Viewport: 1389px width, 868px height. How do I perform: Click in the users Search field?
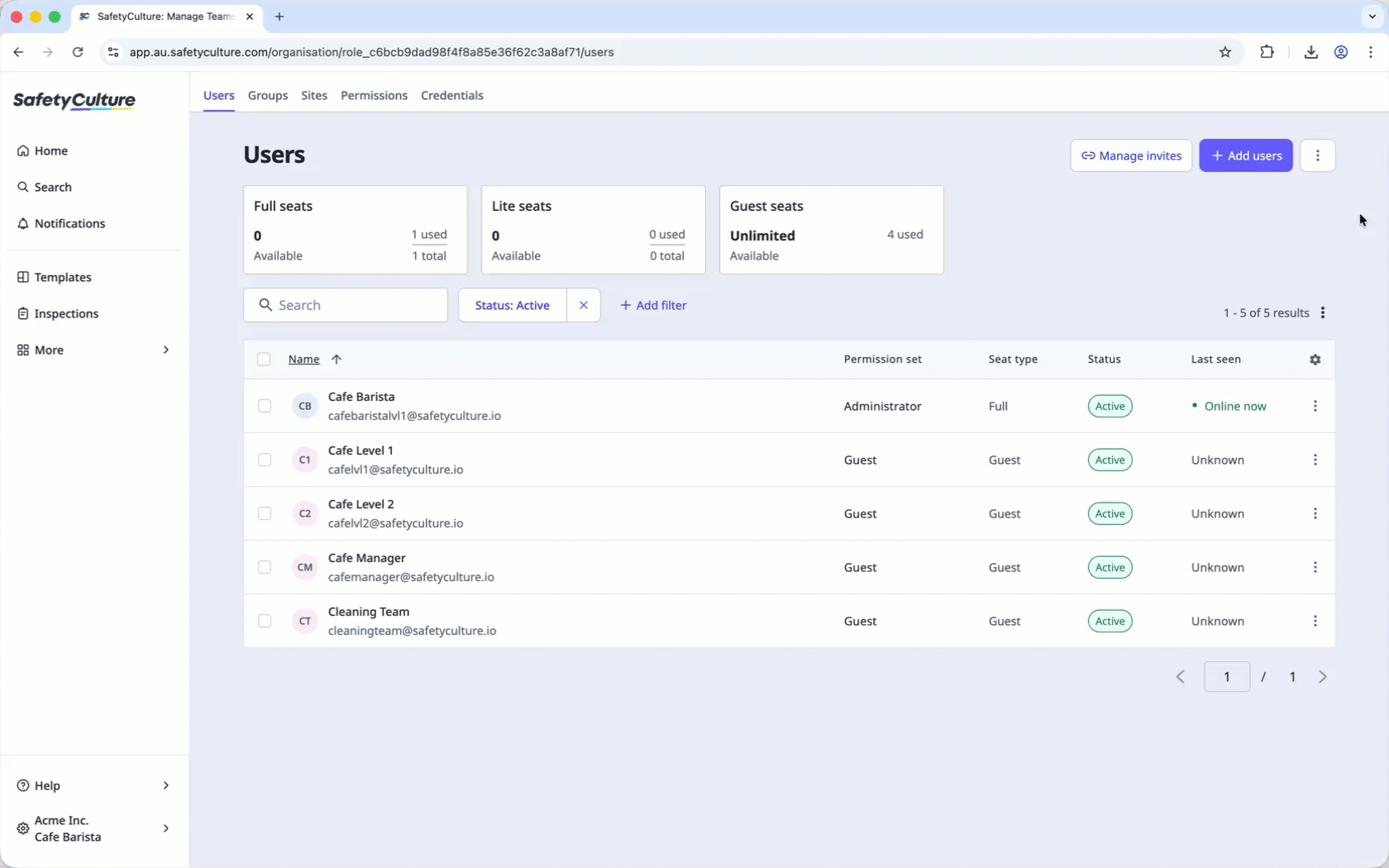[346, 305]
